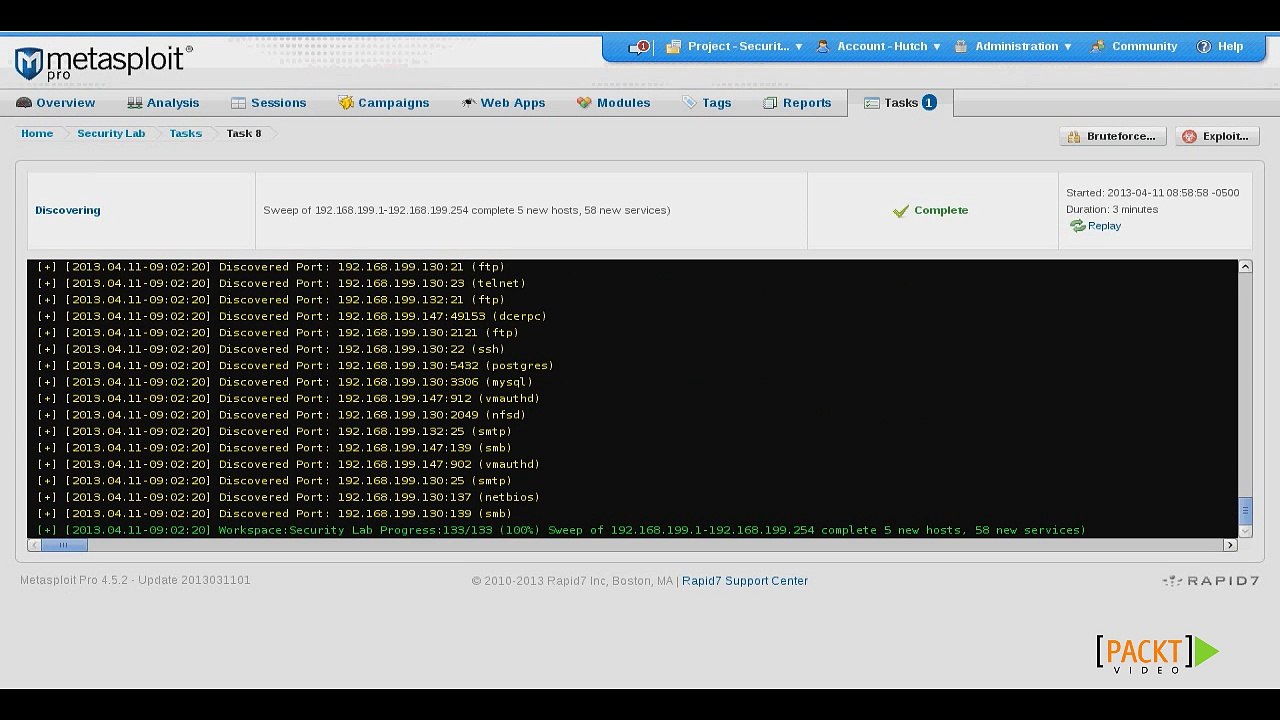Screen dimensions: 1280x720
Task: Click the Metasploit Pro 4.5.2 version text
Action: coord(135,580)
